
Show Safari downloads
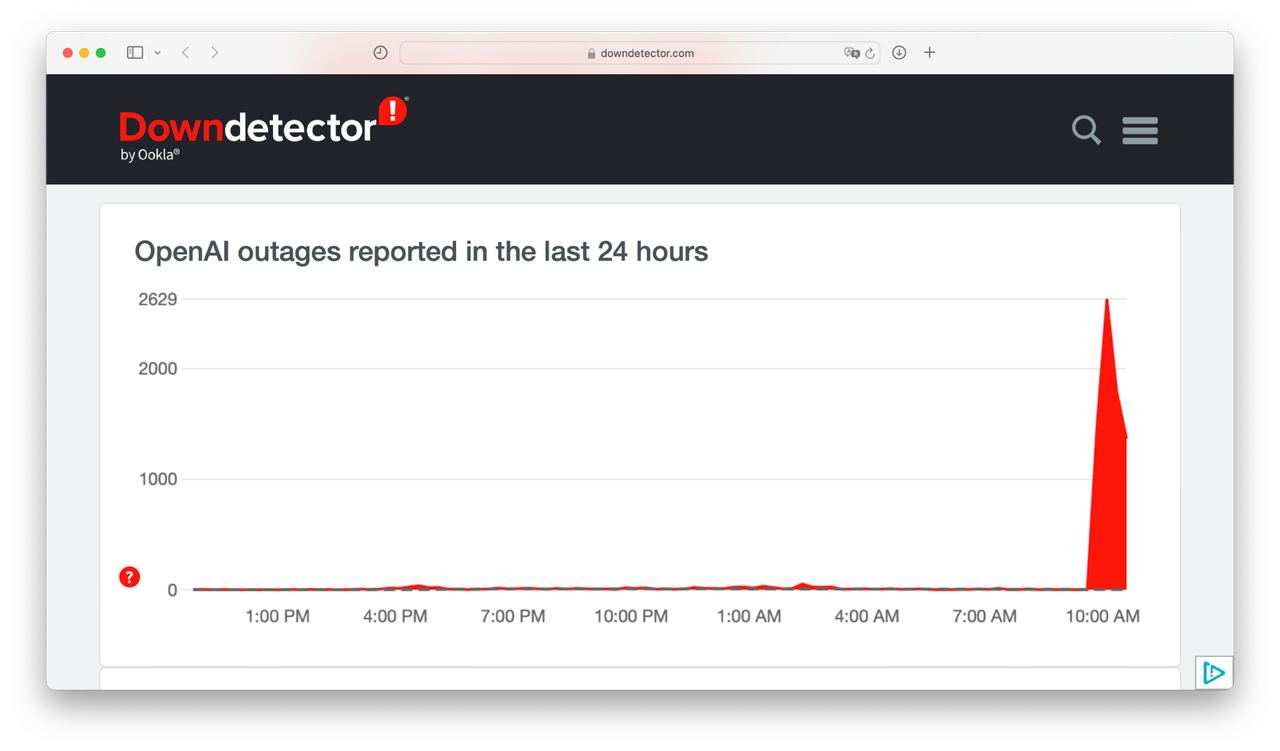[899, 53]
